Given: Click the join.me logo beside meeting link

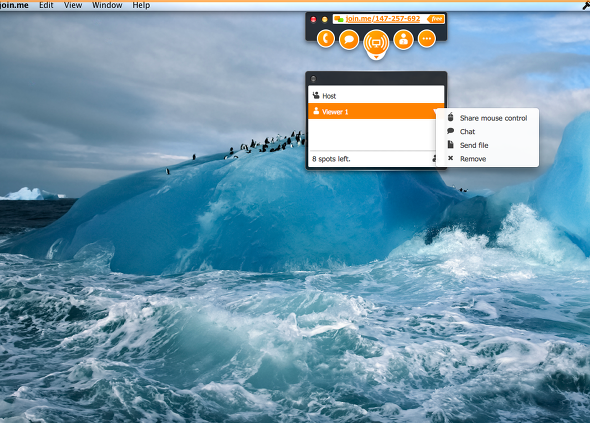Looking at the screenshot, I should (339, 19).
